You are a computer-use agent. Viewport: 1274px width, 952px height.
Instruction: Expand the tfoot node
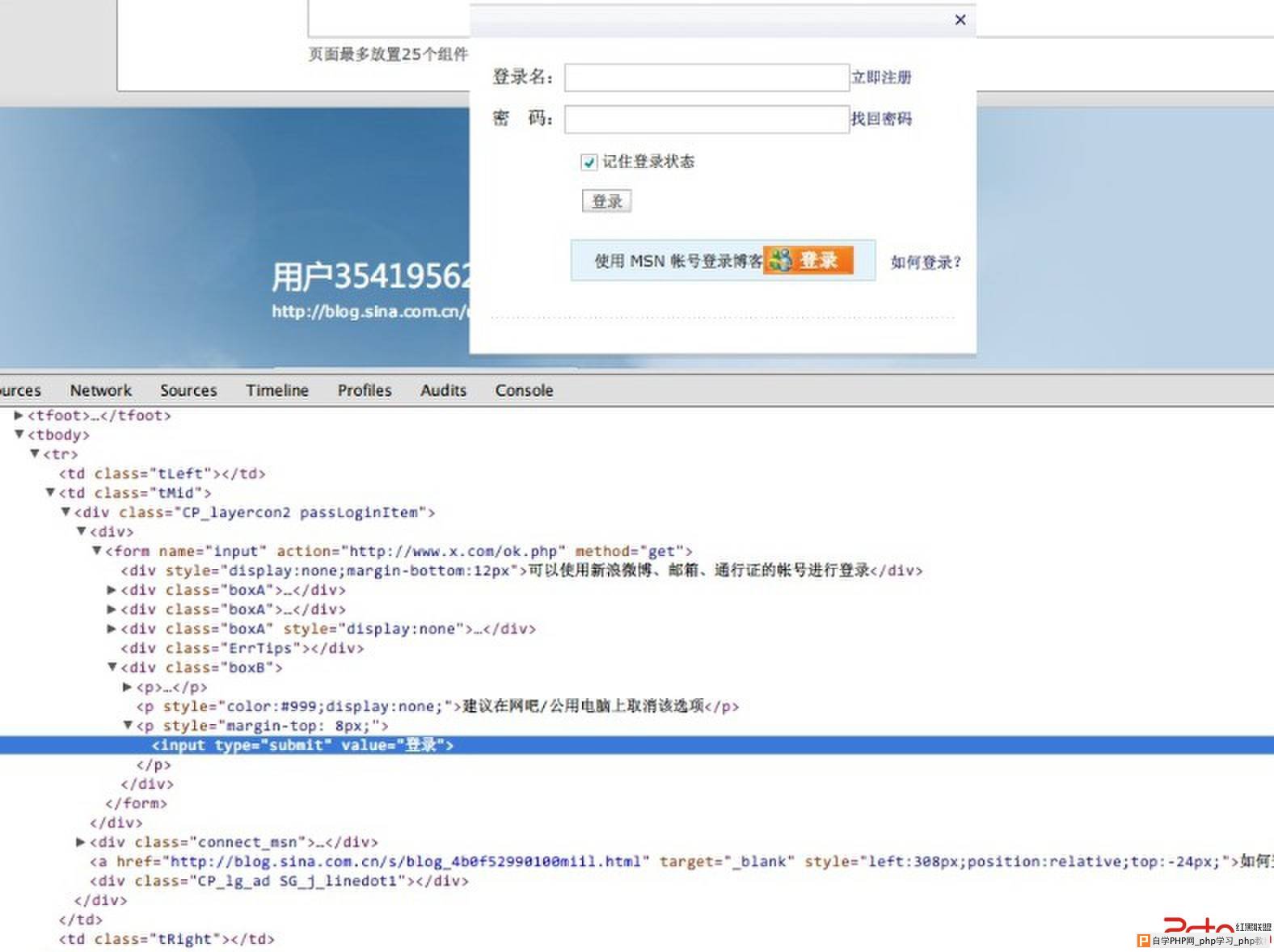(x=19, y=415)
